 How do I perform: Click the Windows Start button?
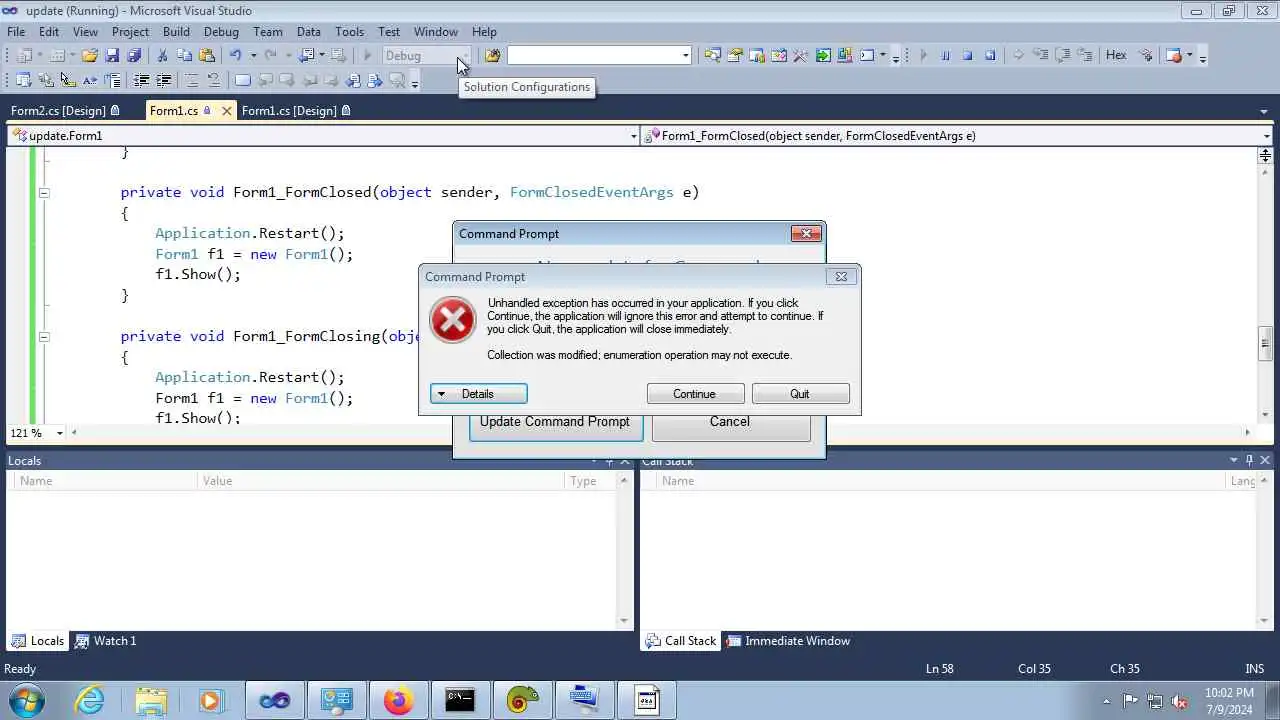pyautogui.click(x=26, y=700)
